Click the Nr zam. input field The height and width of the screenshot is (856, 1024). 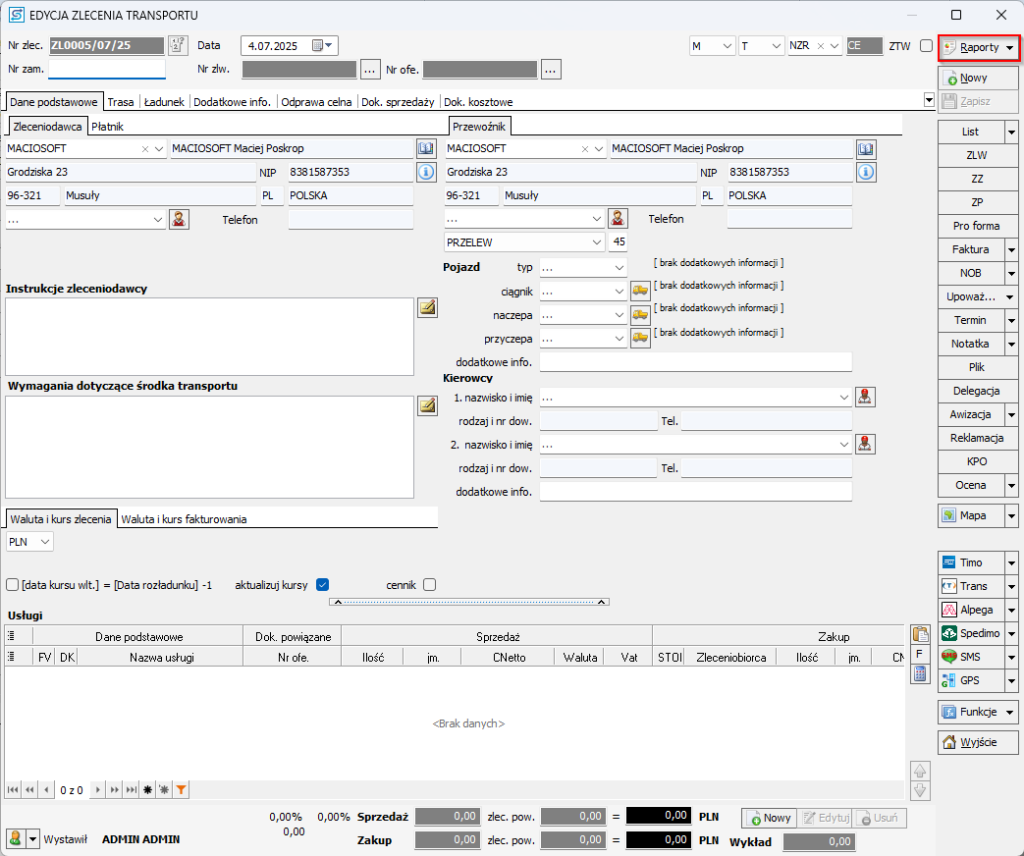pos(107,69)
